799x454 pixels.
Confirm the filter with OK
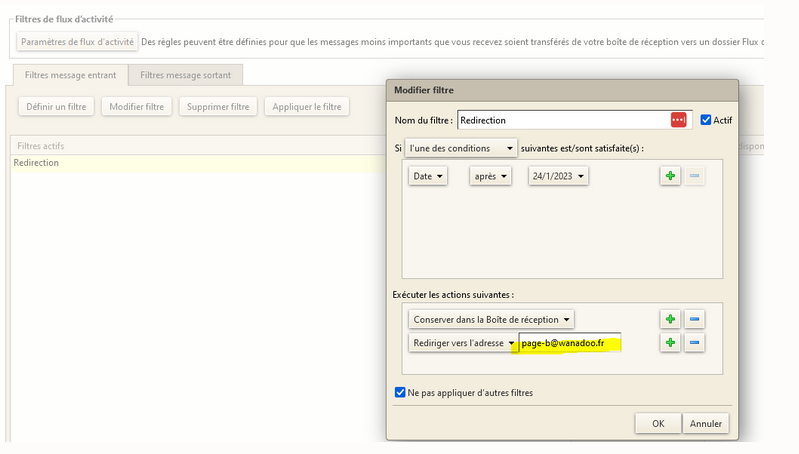pyautogui.click(x=658, y=423)
